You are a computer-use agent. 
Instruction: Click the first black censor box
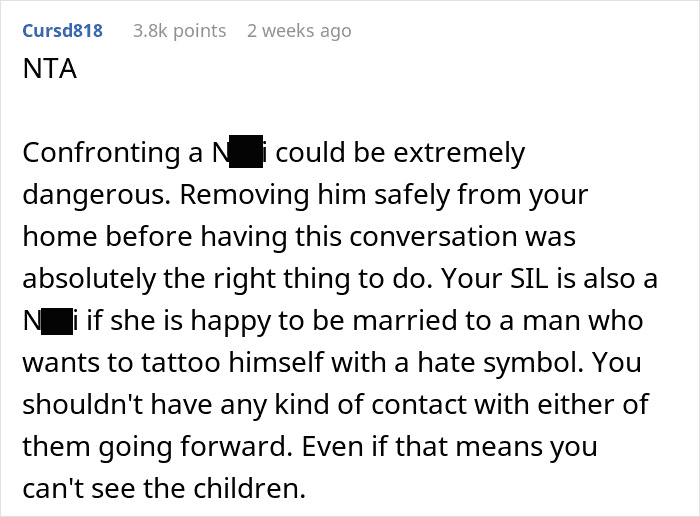point(246,151)
